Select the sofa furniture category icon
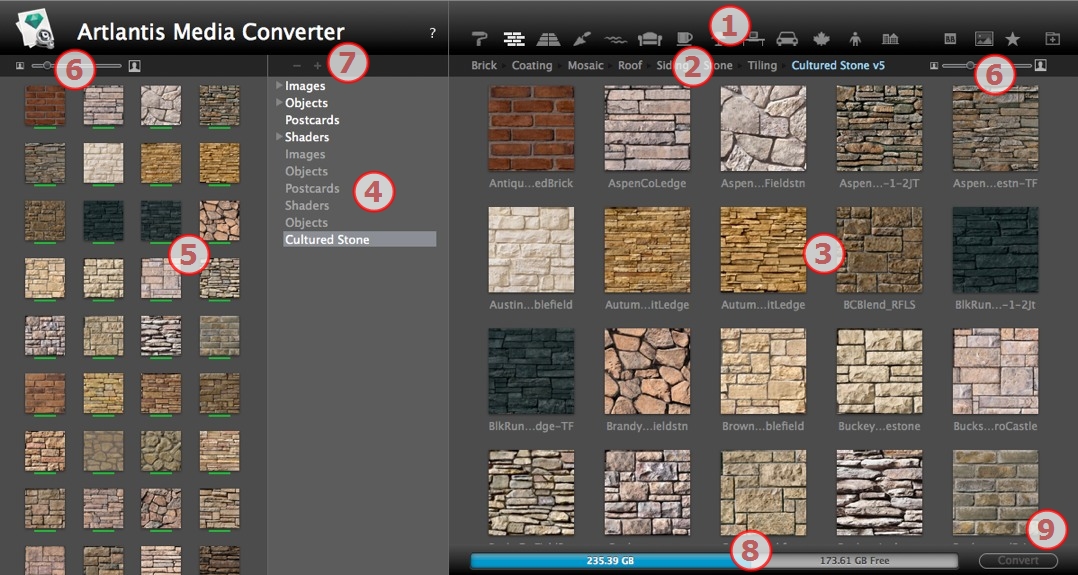The image size is (1078, 575). pos(650,39)
